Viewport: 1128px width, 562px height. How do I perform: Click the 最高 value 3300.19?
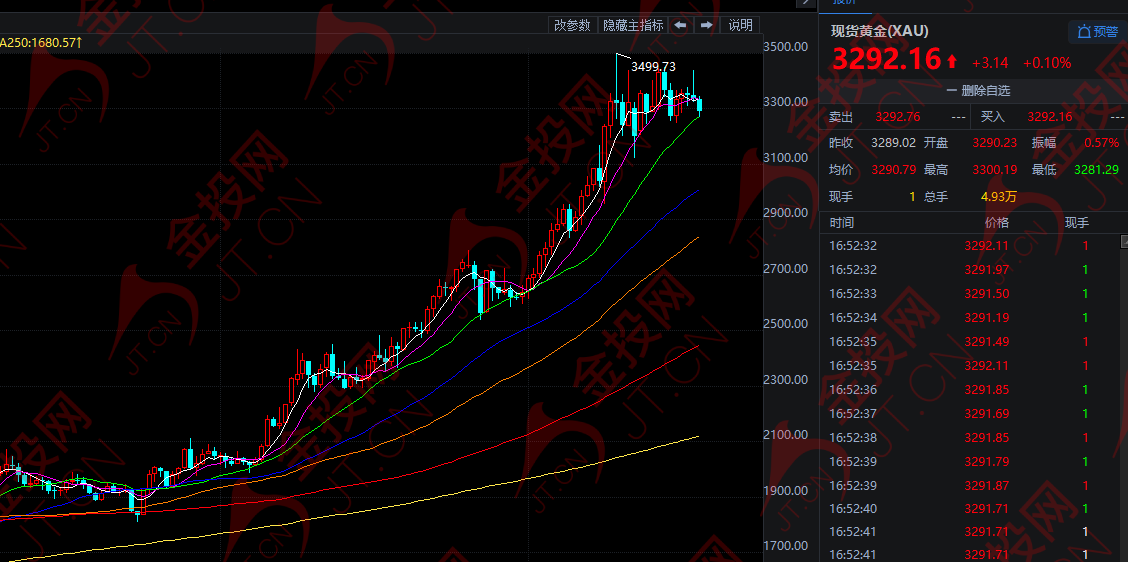pyautogui.click(x=995, y=170)
